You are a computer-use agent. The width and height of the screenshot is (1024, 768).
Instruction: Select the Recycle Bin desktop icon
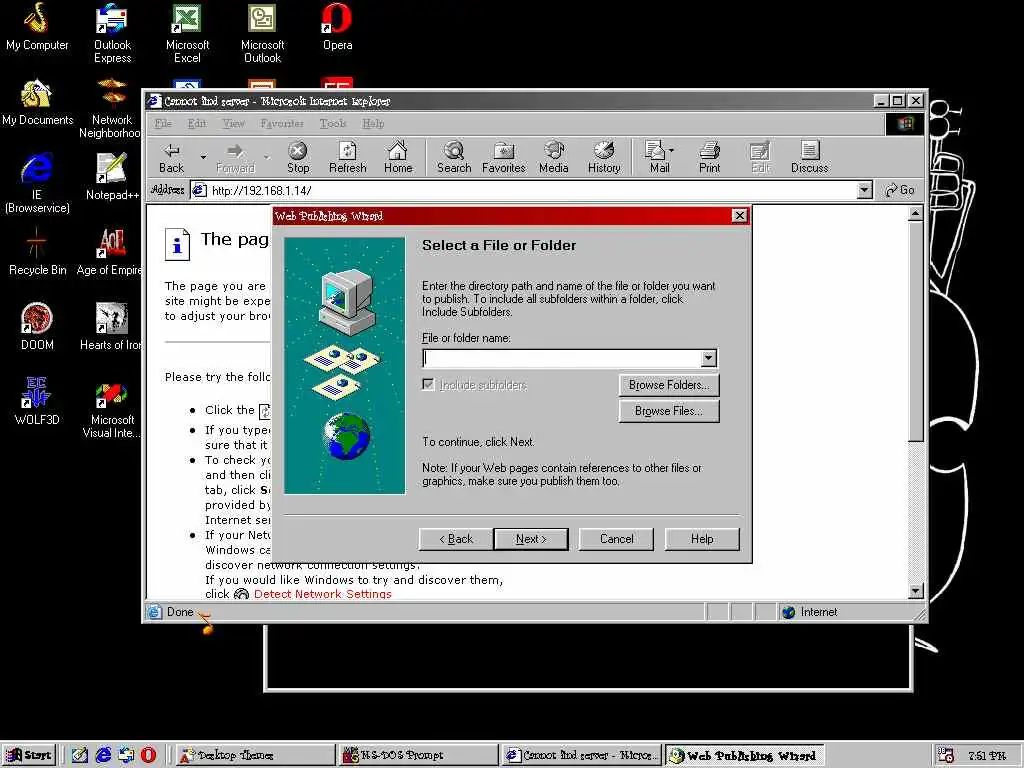click(x=37, y=252)
